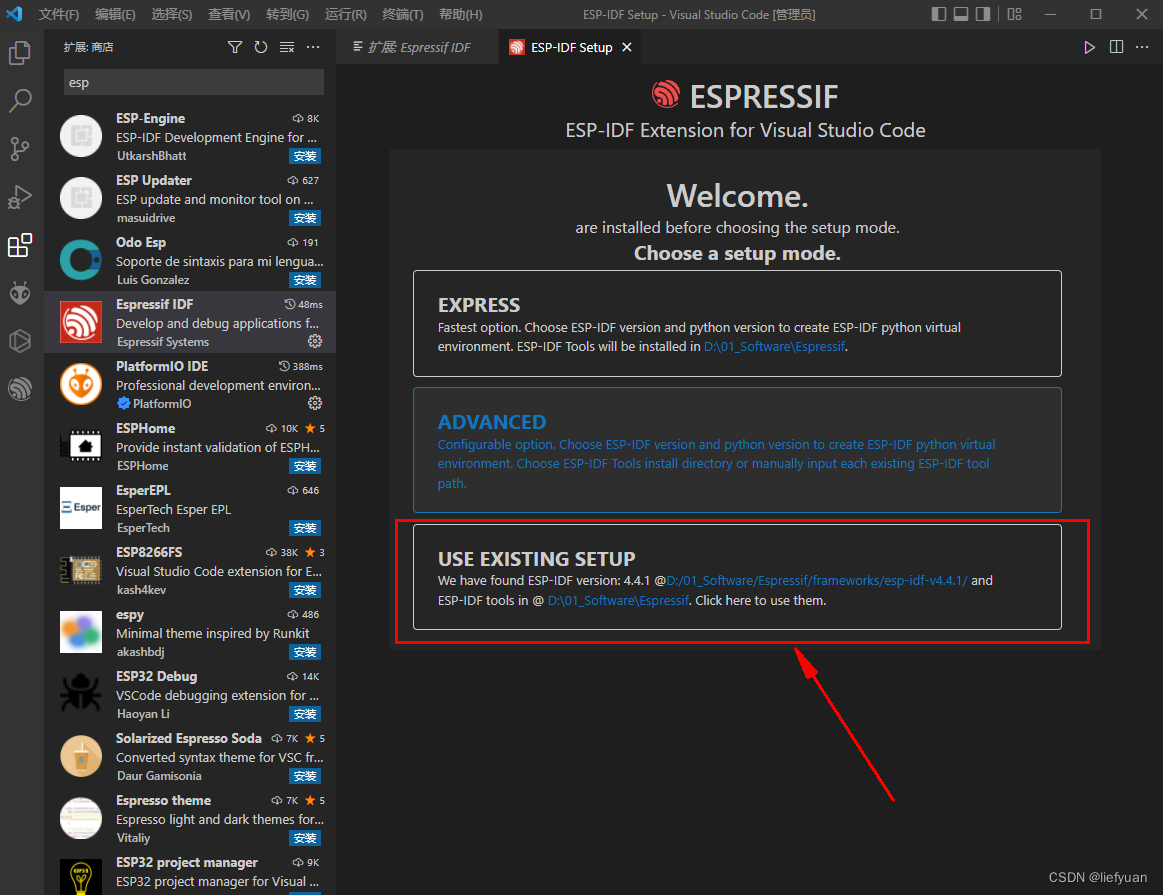This screenshot has width=1163, height=895.
Task: Open the Extensions view icon
Action: [x=20, y=245]
